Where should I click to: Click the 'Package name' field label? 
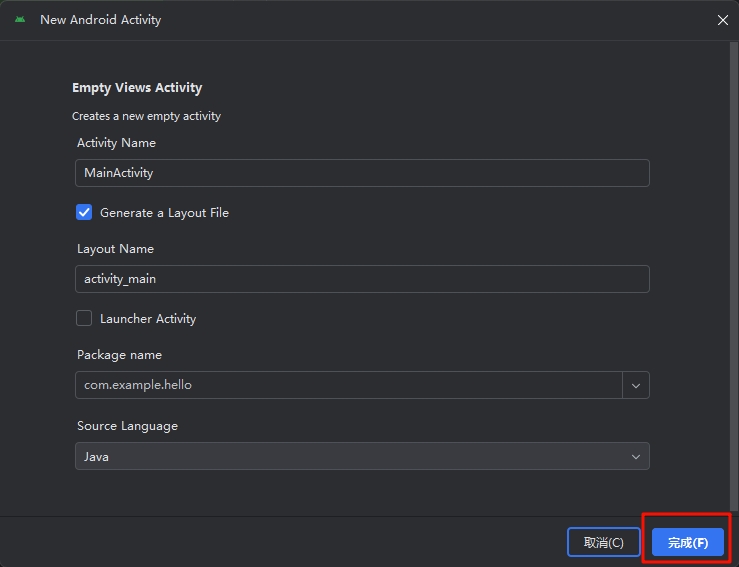point(119,355)
